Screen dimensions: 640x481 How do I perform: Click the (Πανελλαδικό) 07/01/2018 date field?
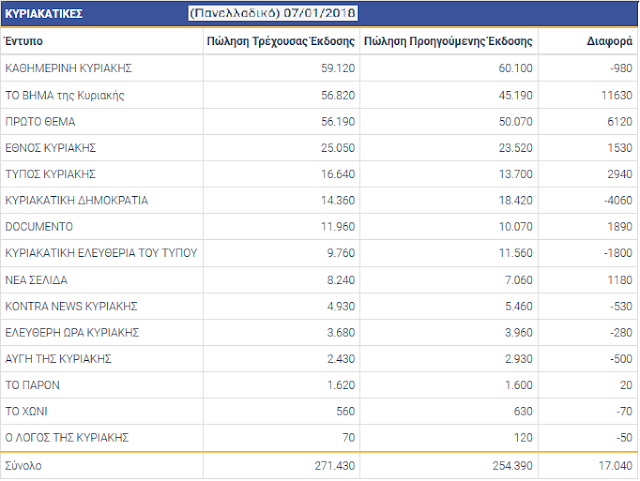pyautogui.click(x=273, y=13)
